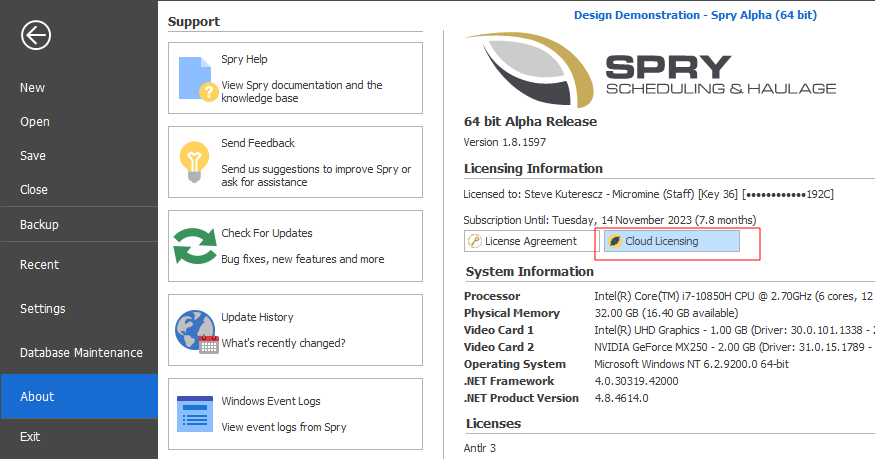Choose Save from the backstage menu
This screenshot has height=459, width=875.
tap(33, 156)
